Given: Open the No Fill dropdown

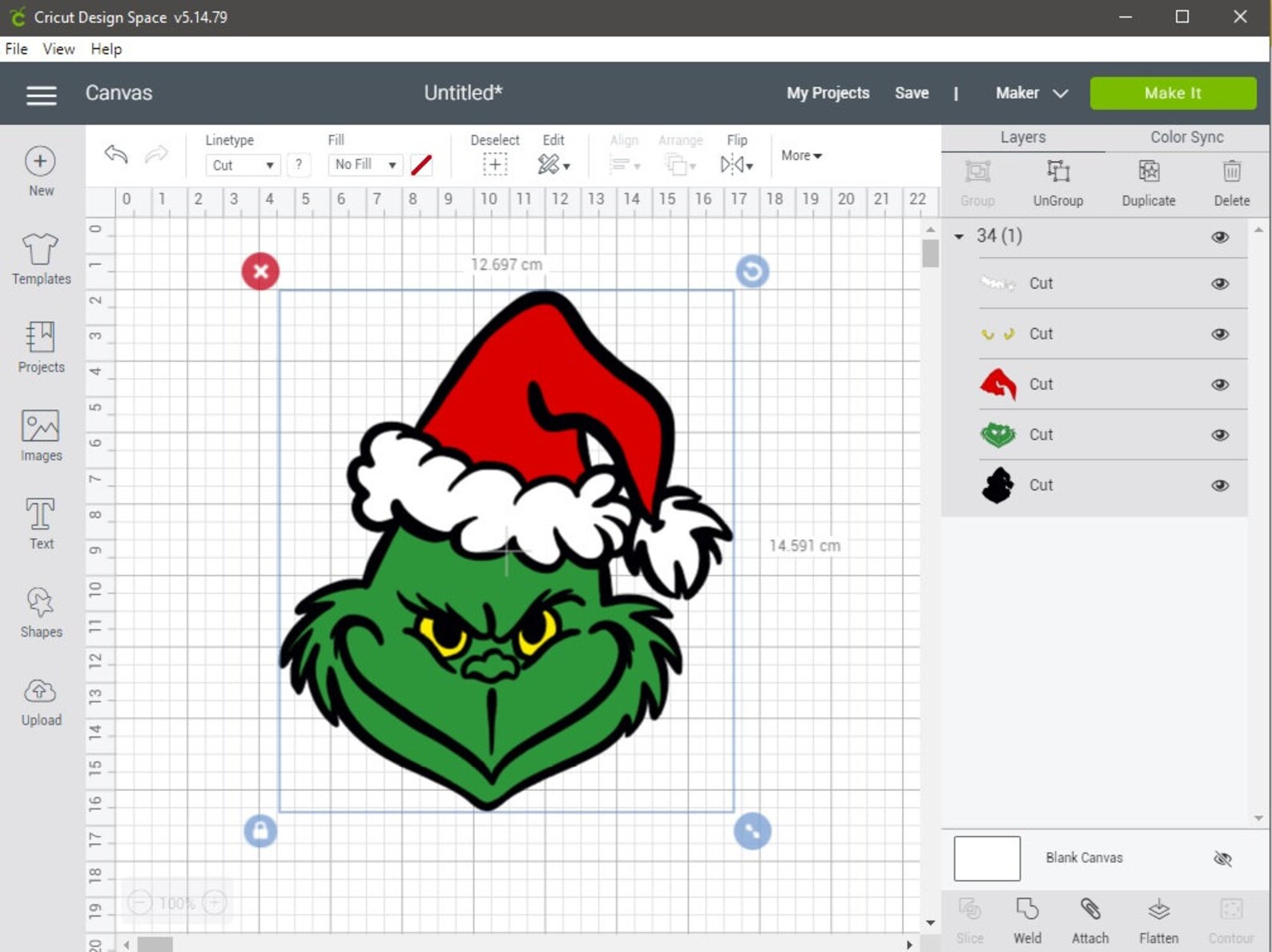Looking at the screenshot, I should [365, 164].
